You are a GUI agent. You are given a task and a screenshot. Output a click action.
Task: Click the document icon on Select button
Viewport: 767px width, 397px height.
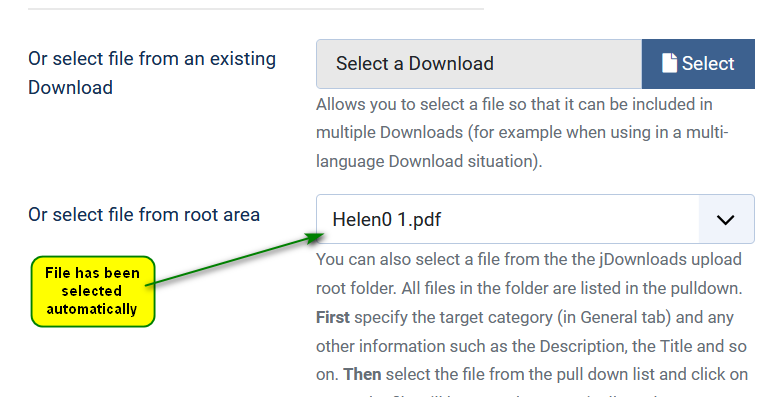click(x=669, y=63)
